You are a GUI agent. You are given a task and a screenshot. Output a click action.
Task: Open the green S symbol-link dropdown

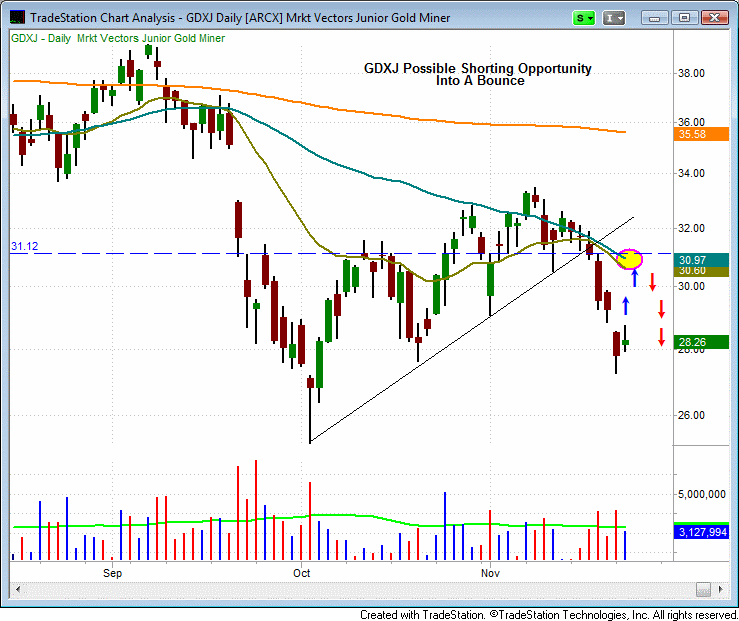(x=583, y=18)
